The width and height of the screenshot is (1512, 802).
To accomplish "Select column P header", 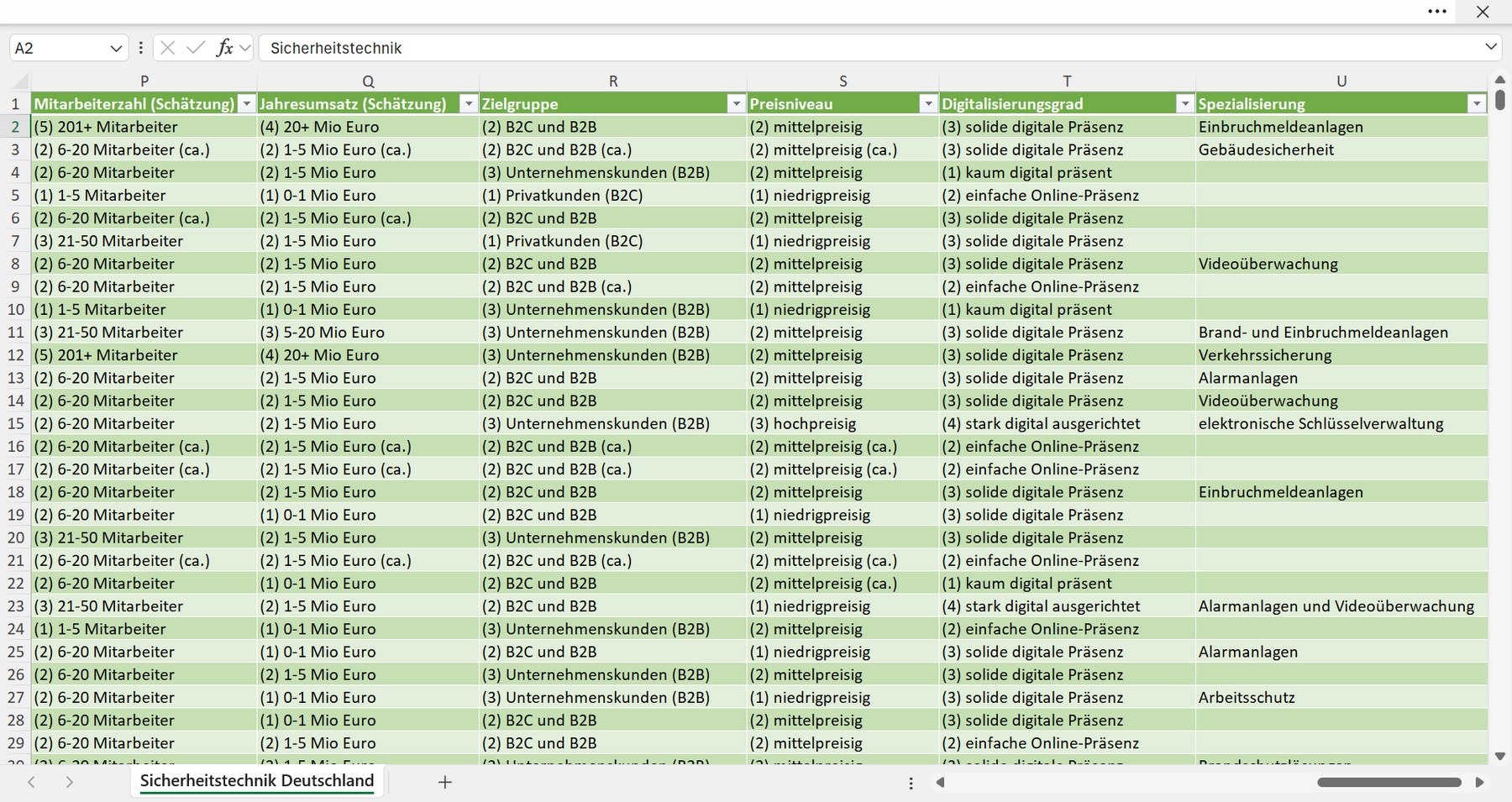I will coord(144,81).
